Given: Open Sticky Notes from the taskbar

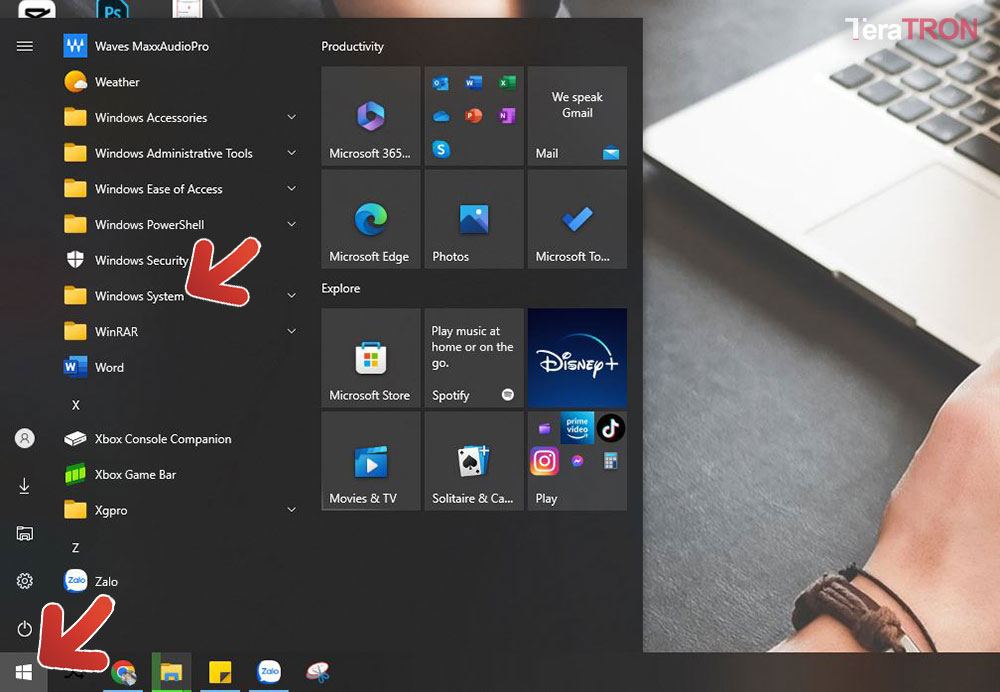Looking at the screenshot, I should pyautogui.click(x=220, y=672).
